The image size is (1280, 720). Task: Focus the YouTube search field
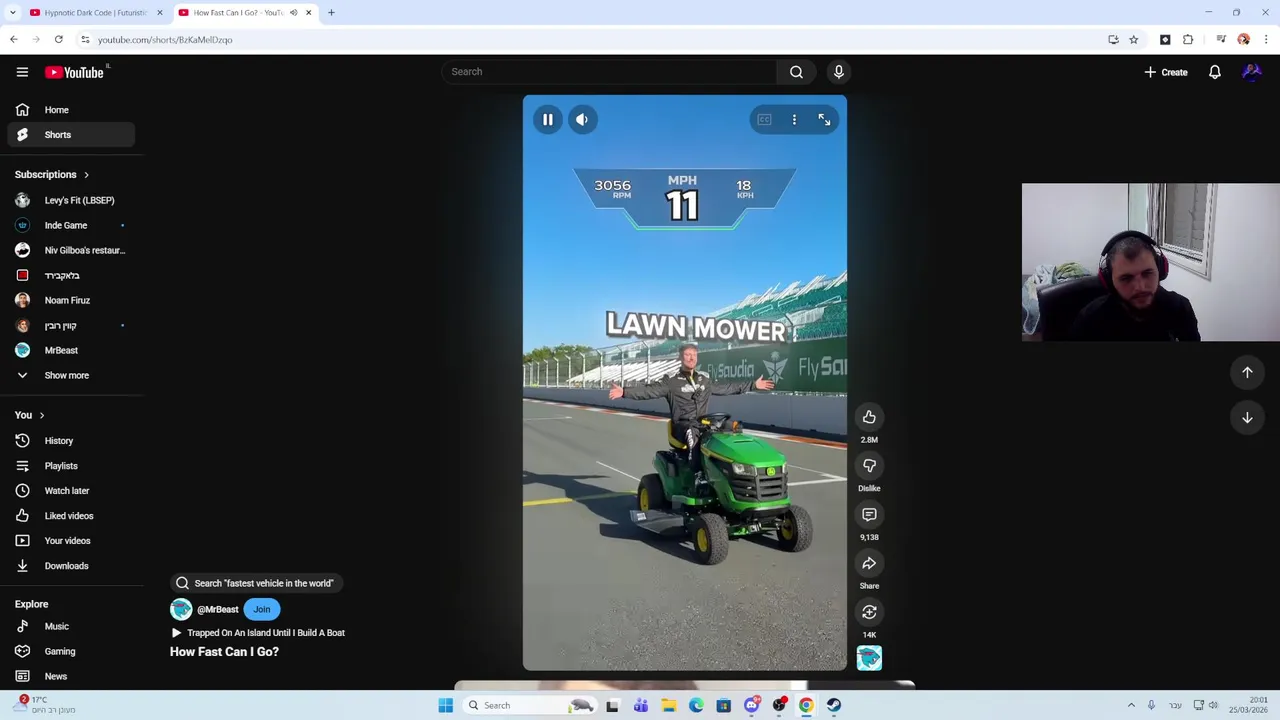[609, 72]
